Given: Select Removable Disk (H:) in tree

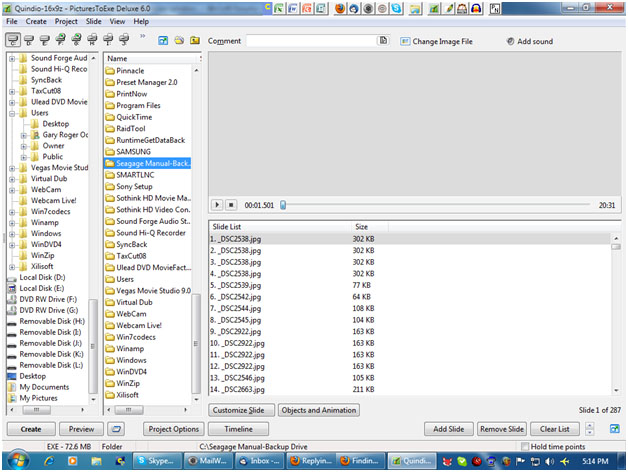Looking at the screenshot, I should 52,321.
